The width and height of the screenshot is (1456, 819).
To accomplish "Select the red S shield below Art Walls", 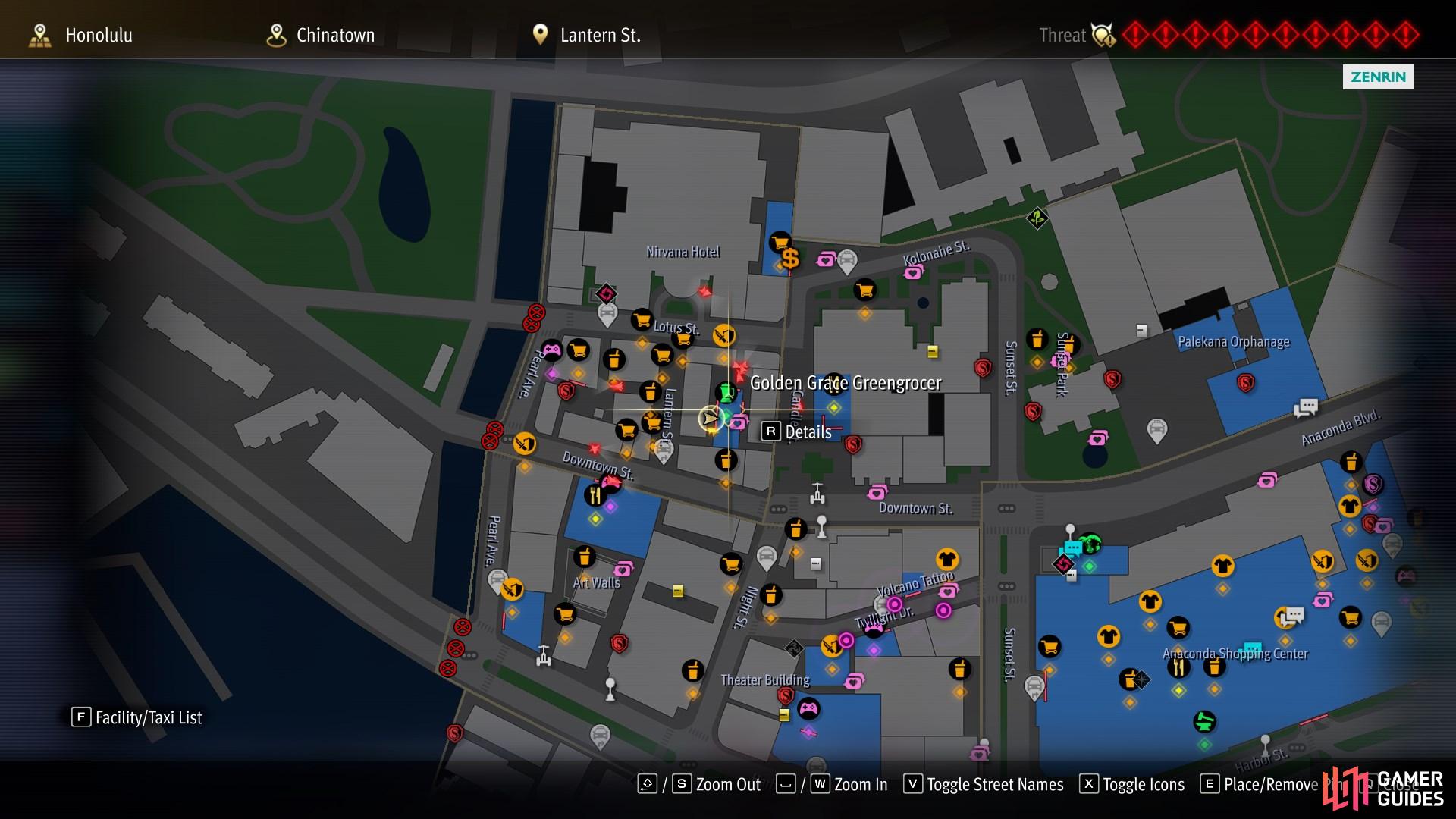I will 619,644.
